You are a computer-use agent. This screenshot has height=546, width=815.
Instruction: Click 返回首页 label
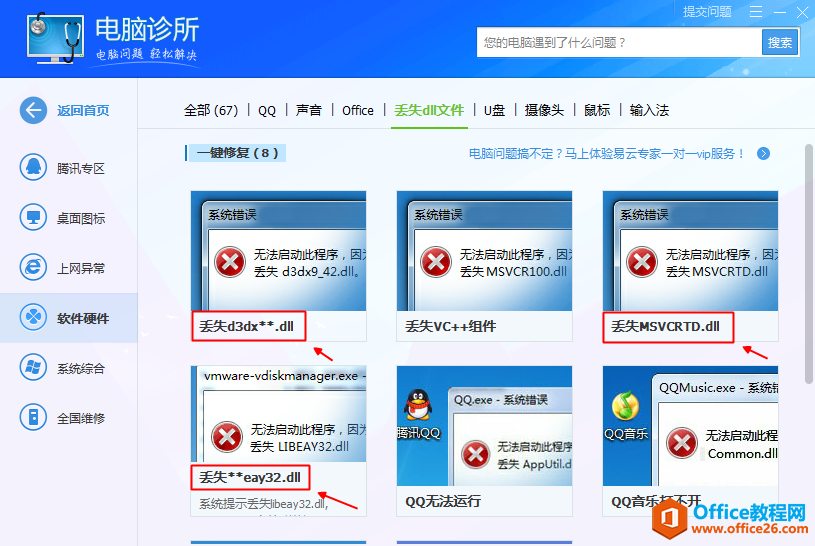click(x=83, y=110)
